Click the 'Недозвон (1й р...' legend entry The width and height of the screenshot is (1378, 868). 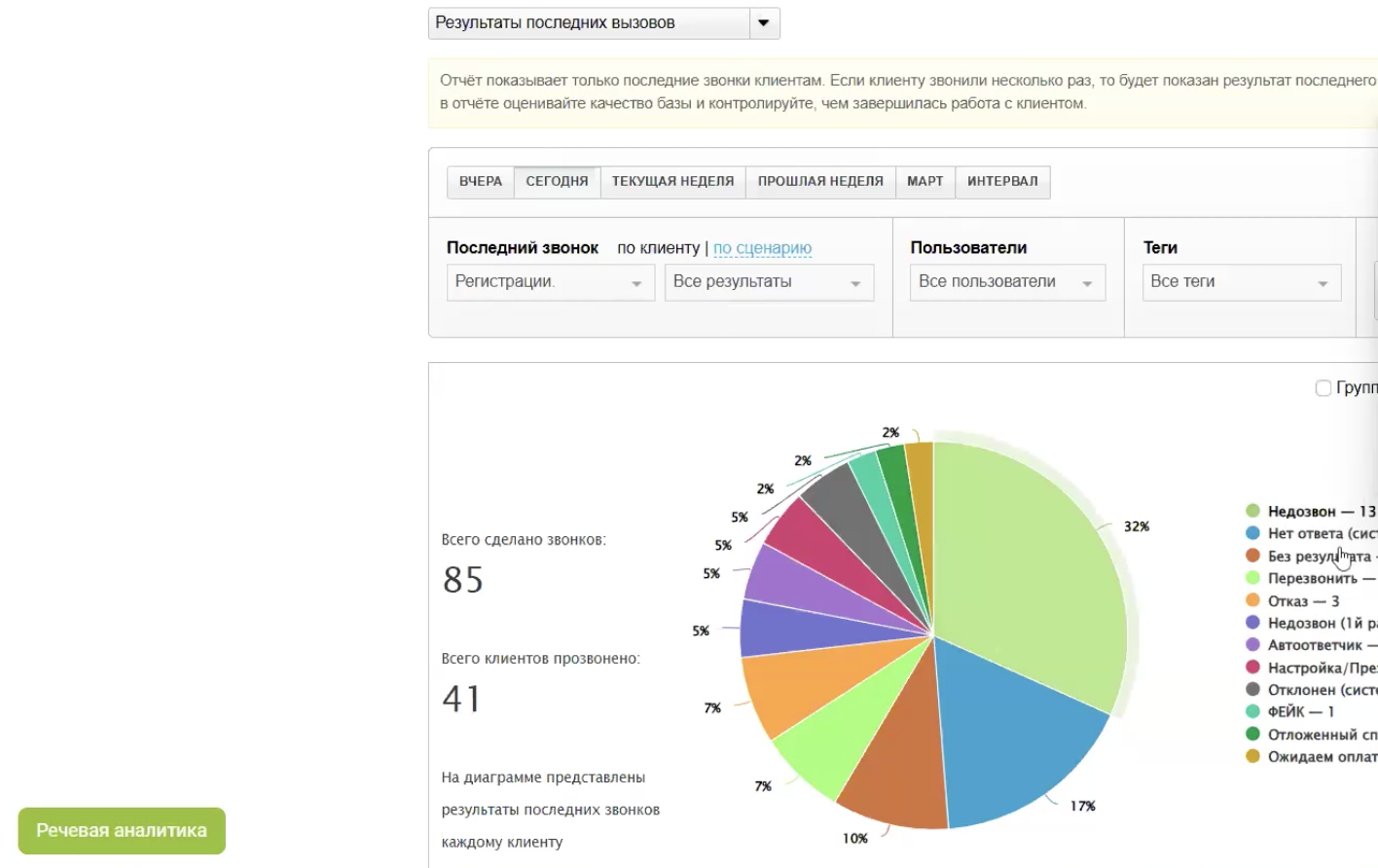pyautogui.click(x=1311, y=623)
